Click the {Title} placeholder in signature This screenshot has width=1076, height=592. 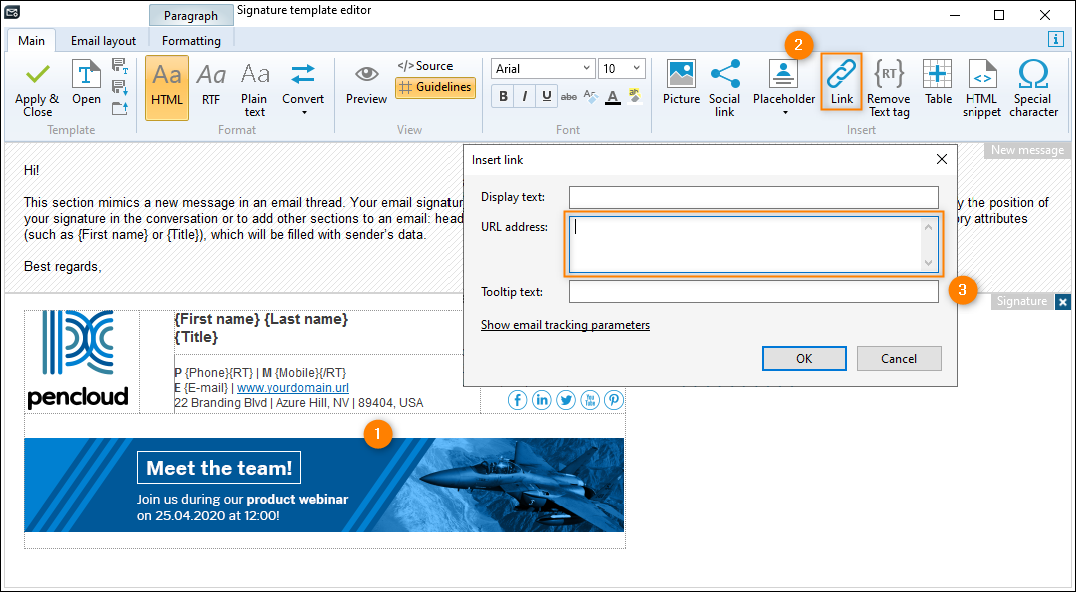pos(196,337)
